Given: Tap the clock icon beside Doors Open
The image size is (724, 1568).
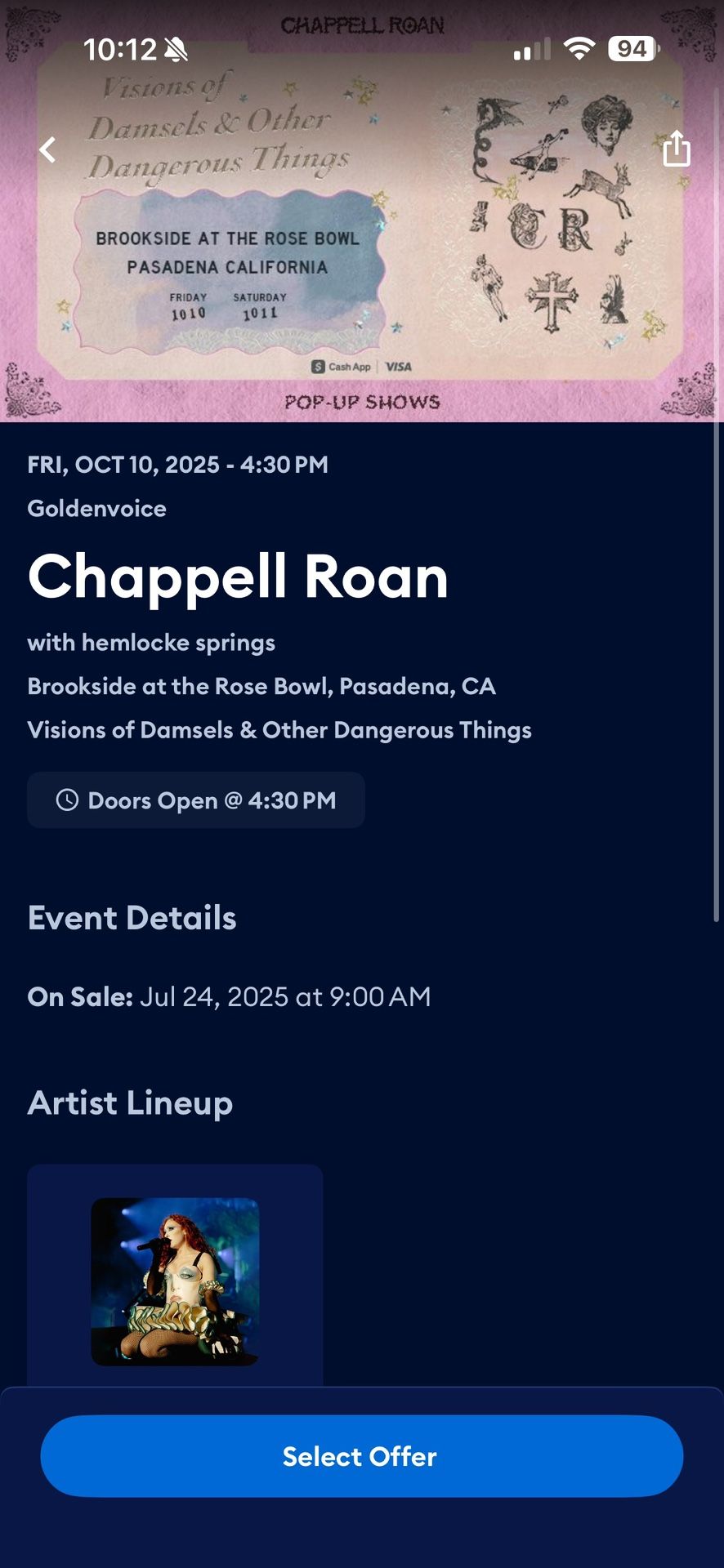Looking at the screenshot, I should click(67, 800).
